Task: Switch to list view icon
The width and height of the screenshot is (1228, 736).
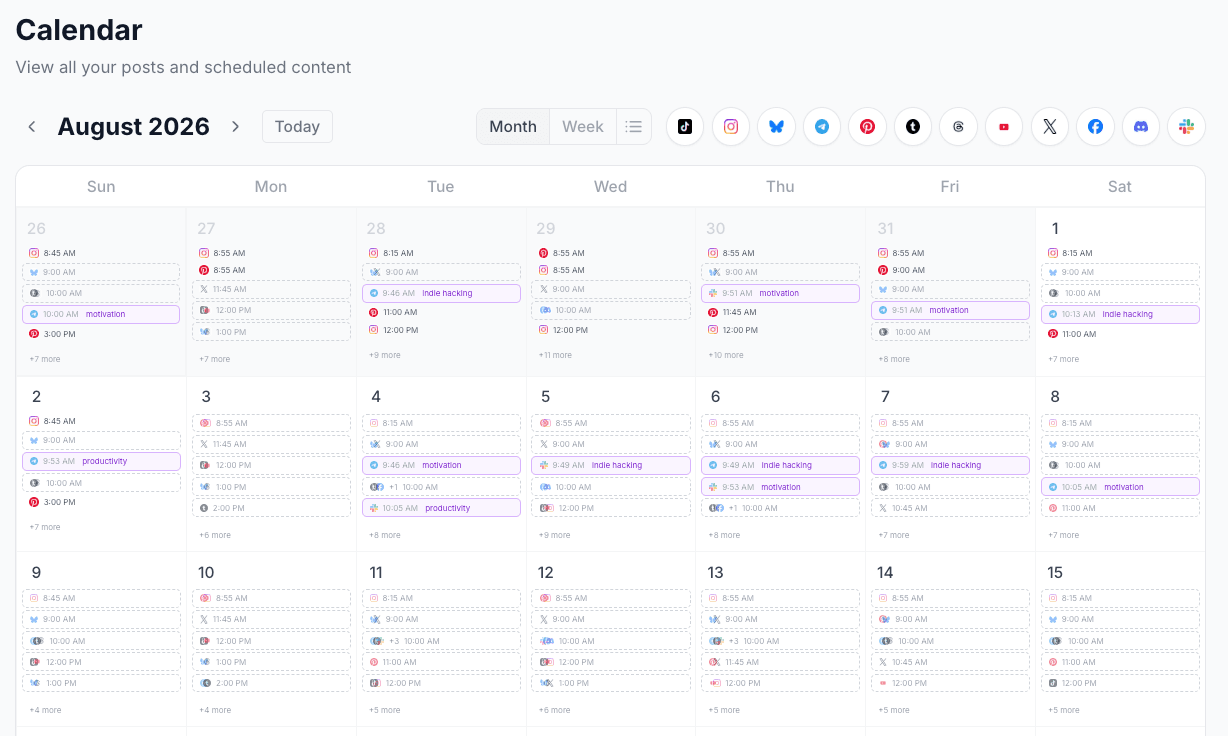Action: [633, 127]
